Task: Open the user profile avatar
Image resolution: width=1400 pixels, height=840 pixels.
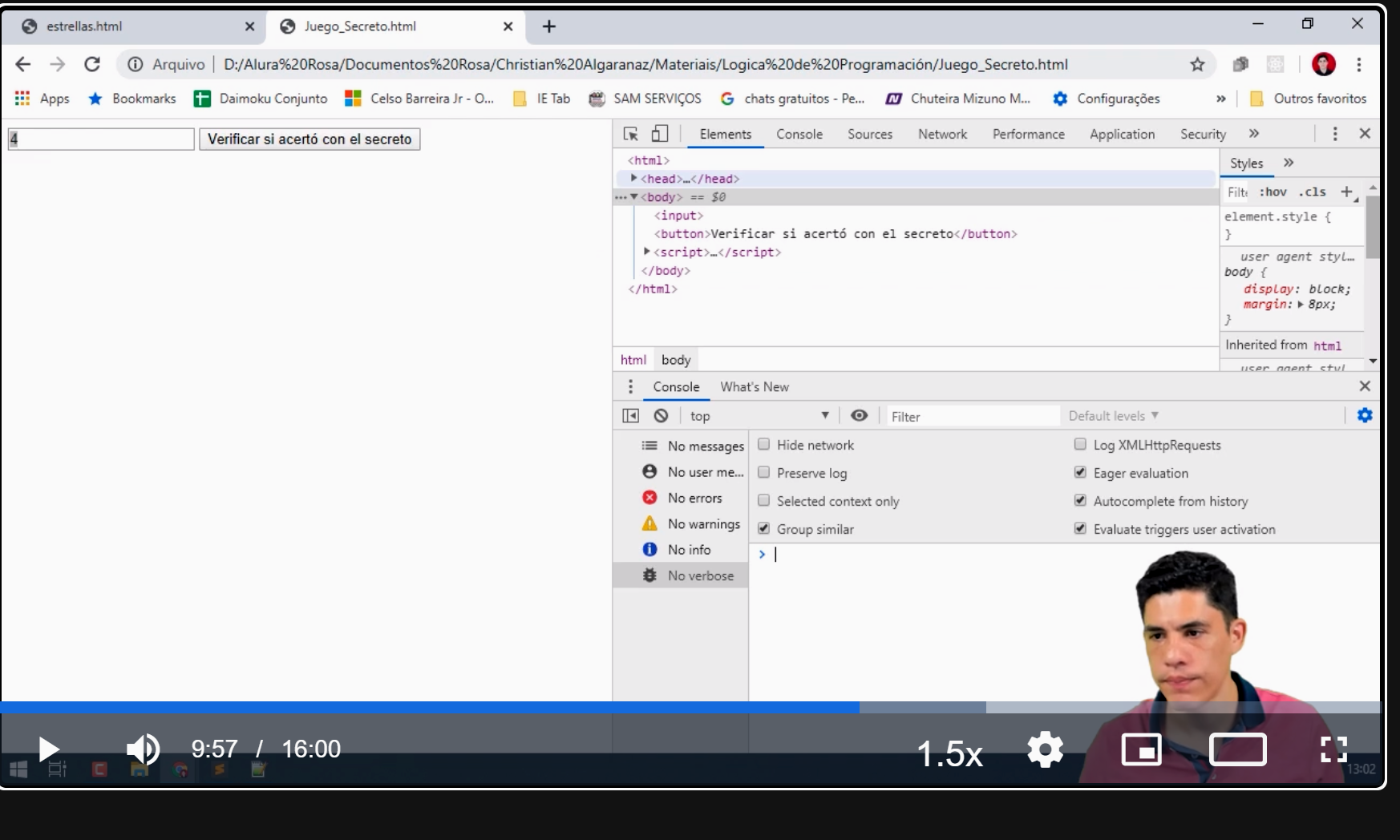Action: tap(1324, 64)
